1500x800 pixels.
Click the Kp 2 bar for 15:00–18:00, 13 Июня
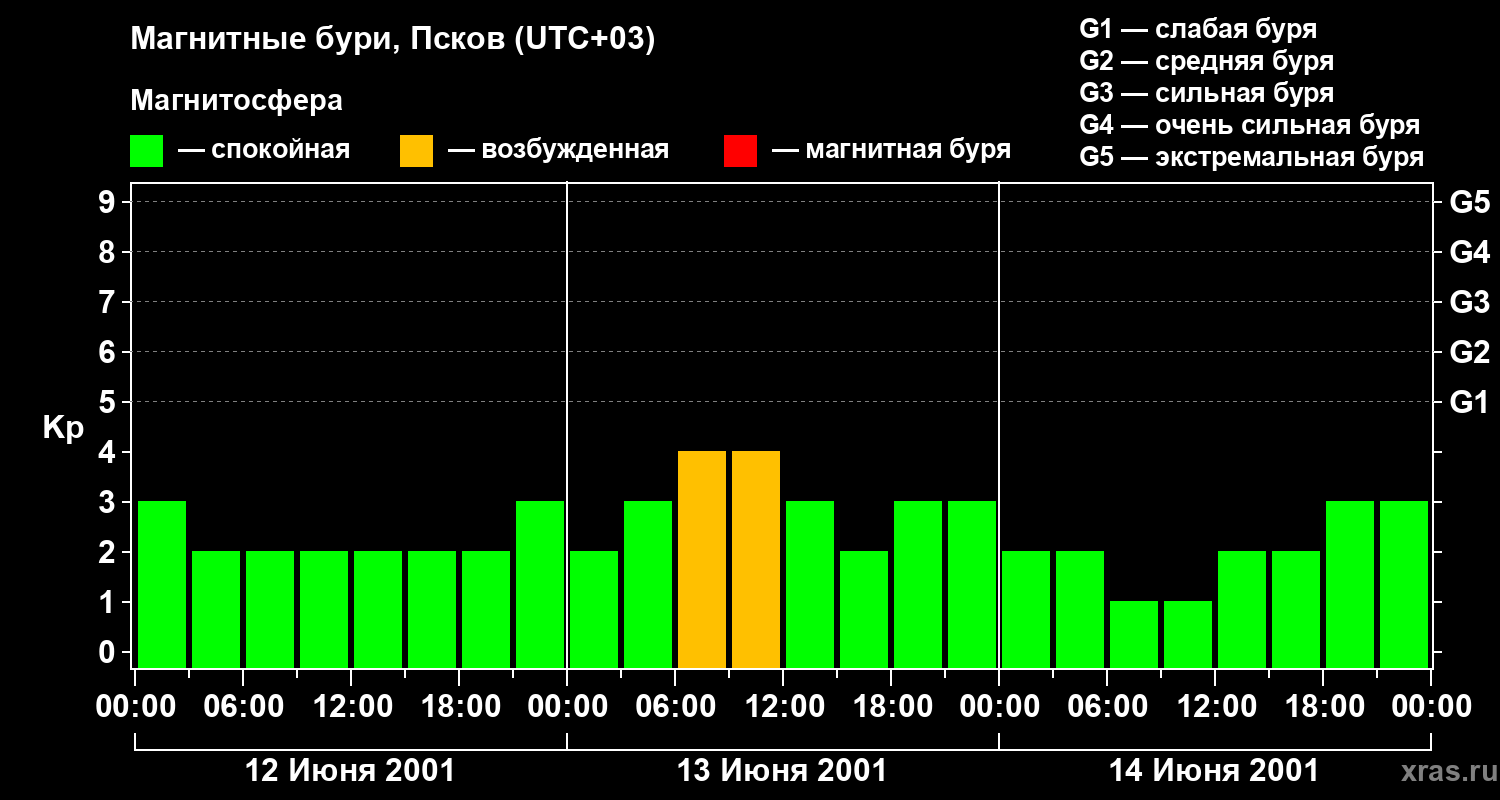pyautogui.click(x=864, y=609)
